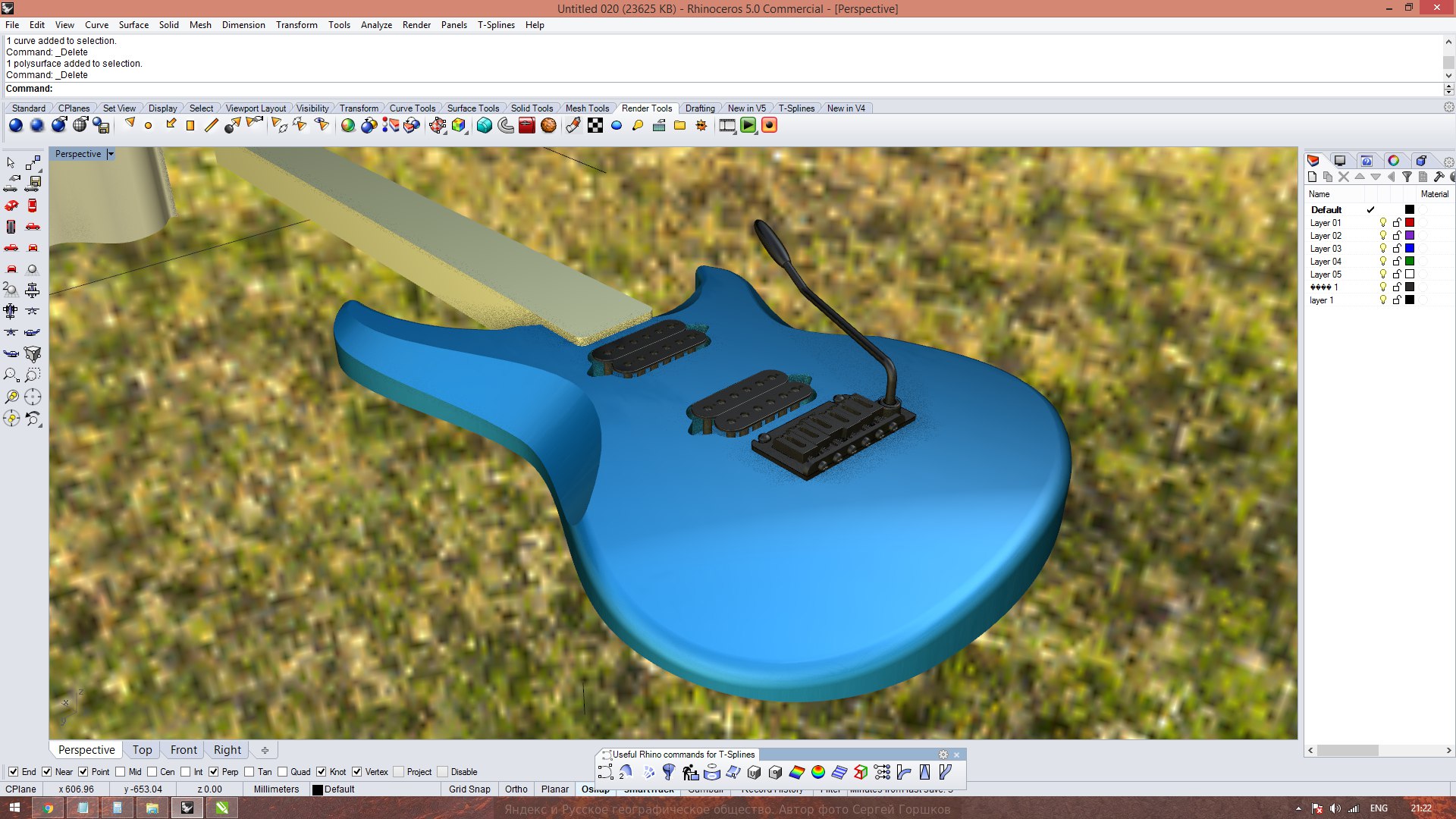The height and width of the screenshot is (819, 1456).
Task: Click the color wheel panel tab
Action: click(x=1394, y=161)
